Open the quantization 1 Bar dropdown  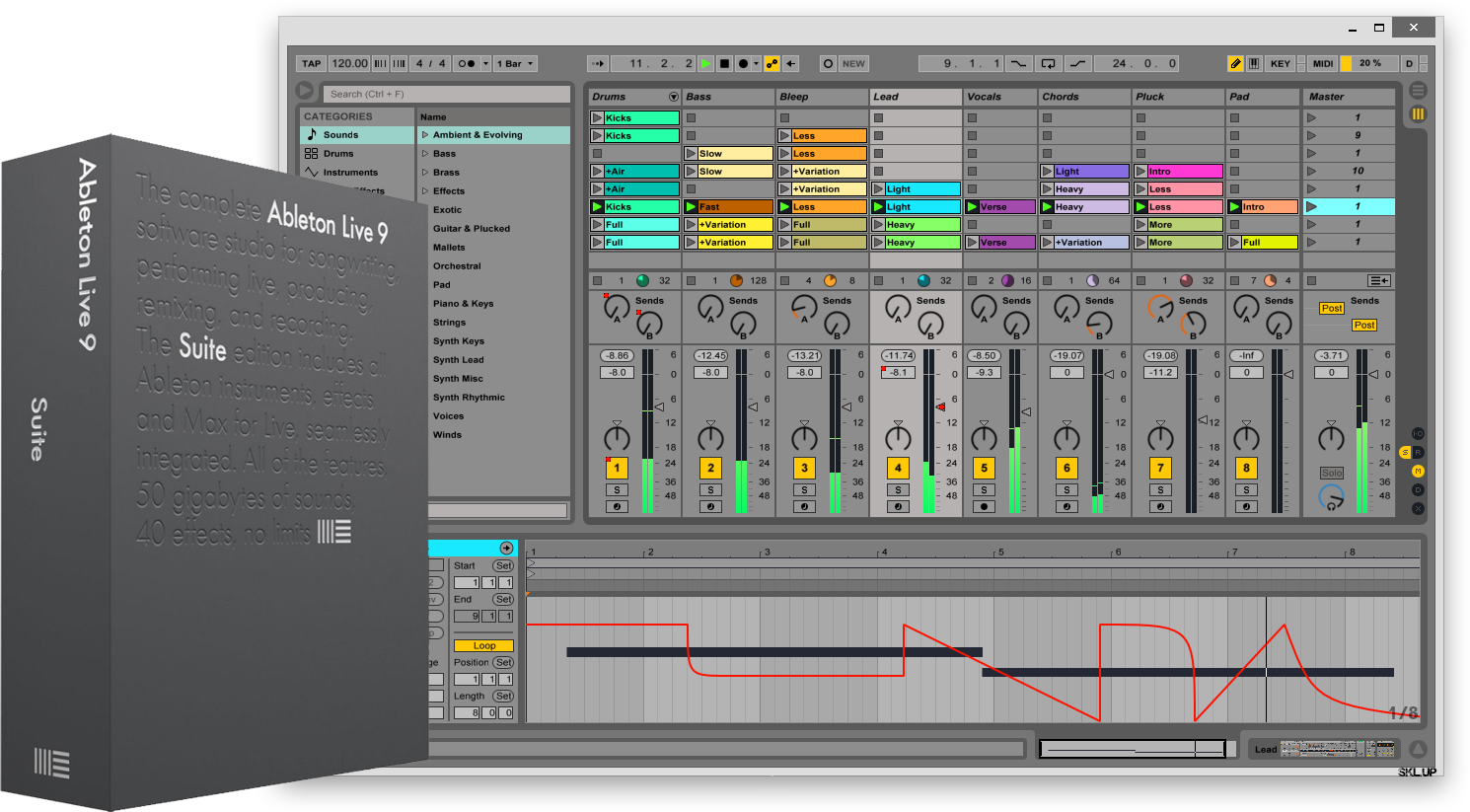pyautogui.click(x=515, y=63)
